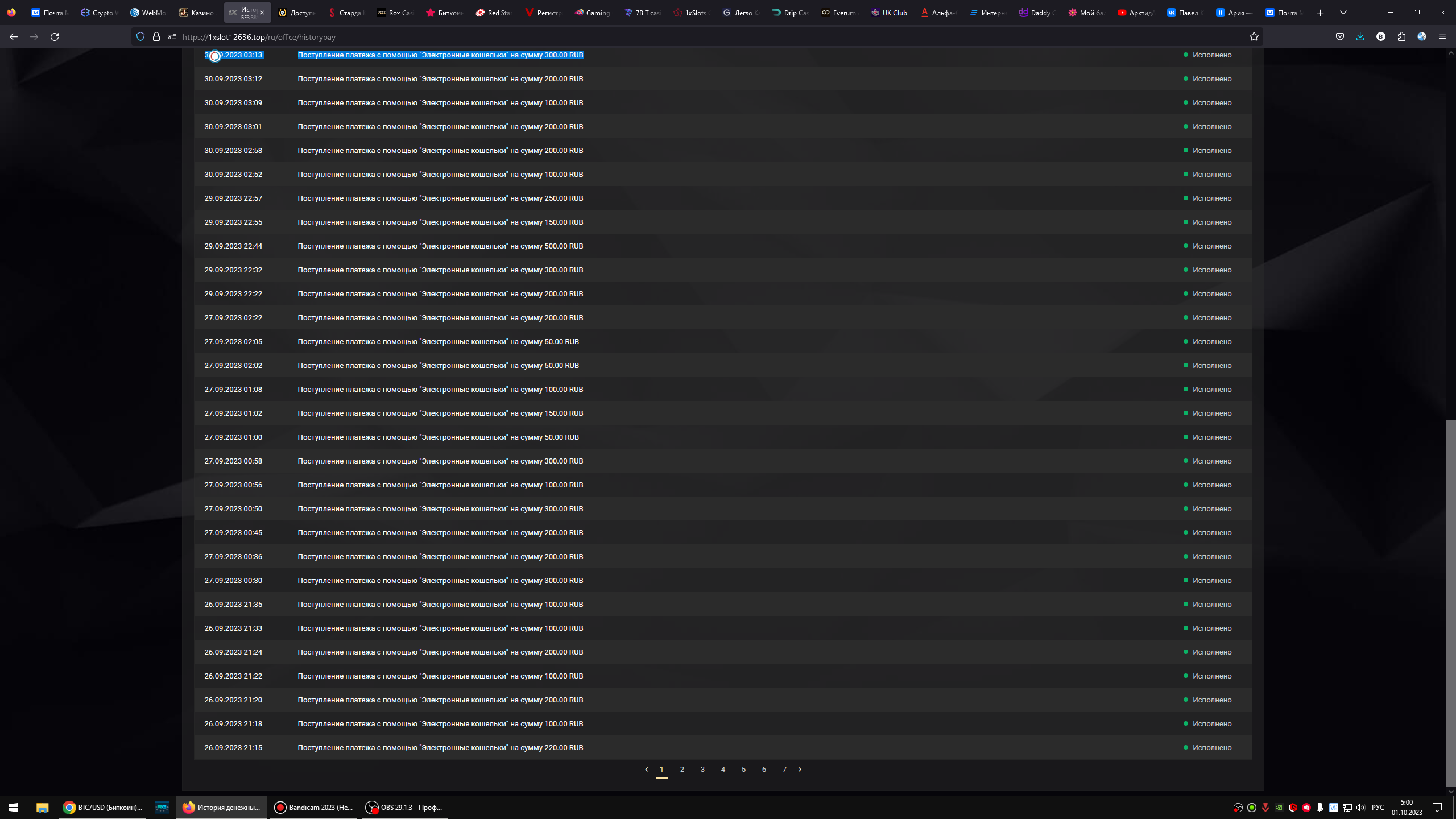
Task: Click the page vertical scrollbar thumb
Action: (1450, 603)
